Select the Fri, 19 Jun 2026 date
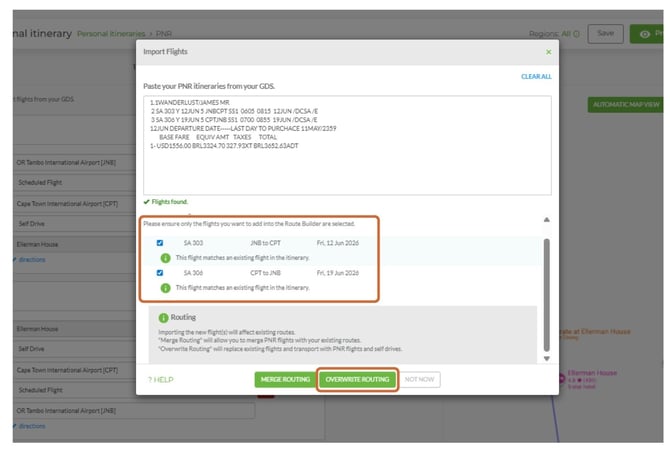670x452 pixels. [338, 273]
